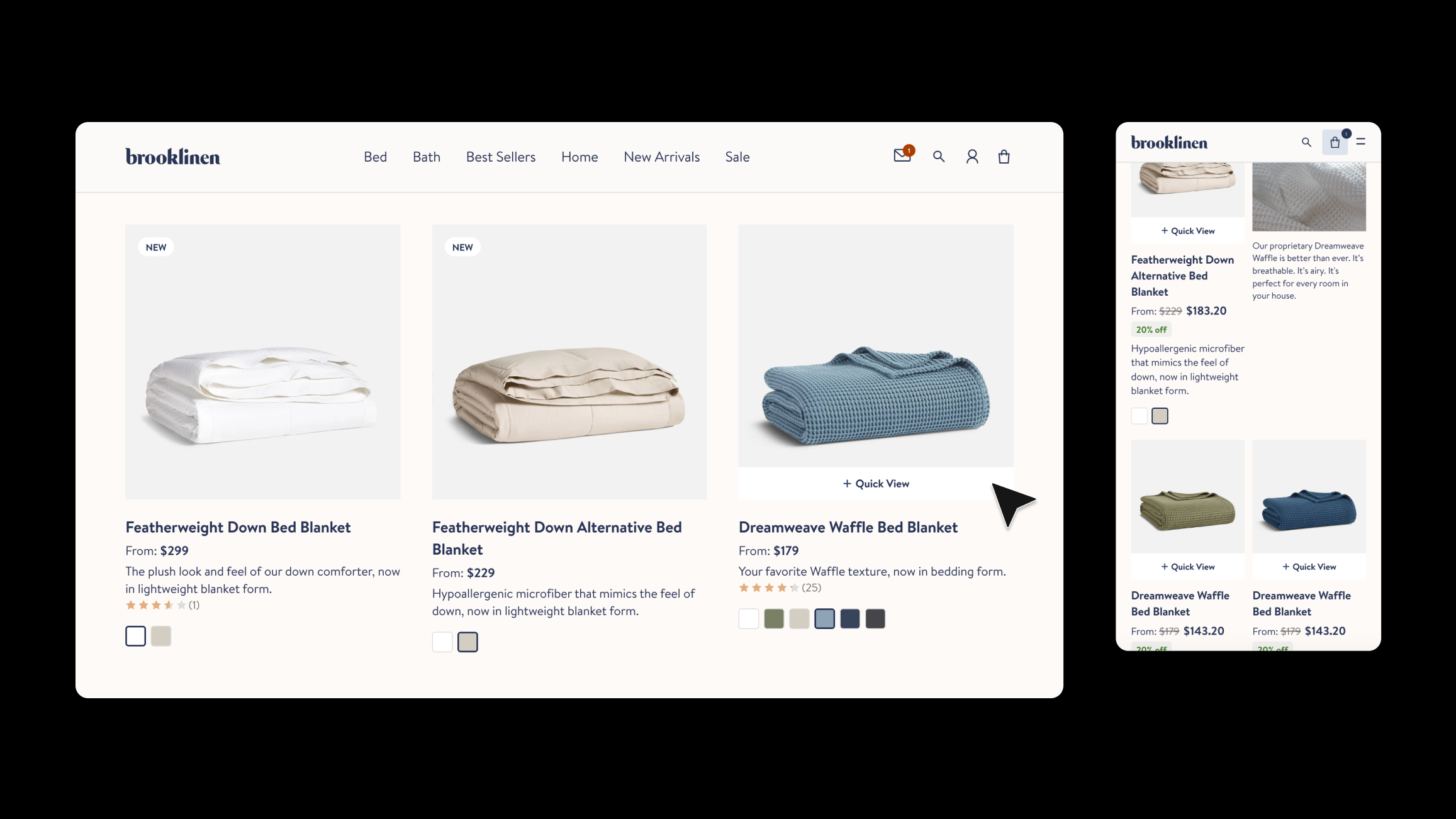Open the Featherweight Down Bed Blanket product title link
This screenshot has width=1456, height=819.
pos(238,527)
